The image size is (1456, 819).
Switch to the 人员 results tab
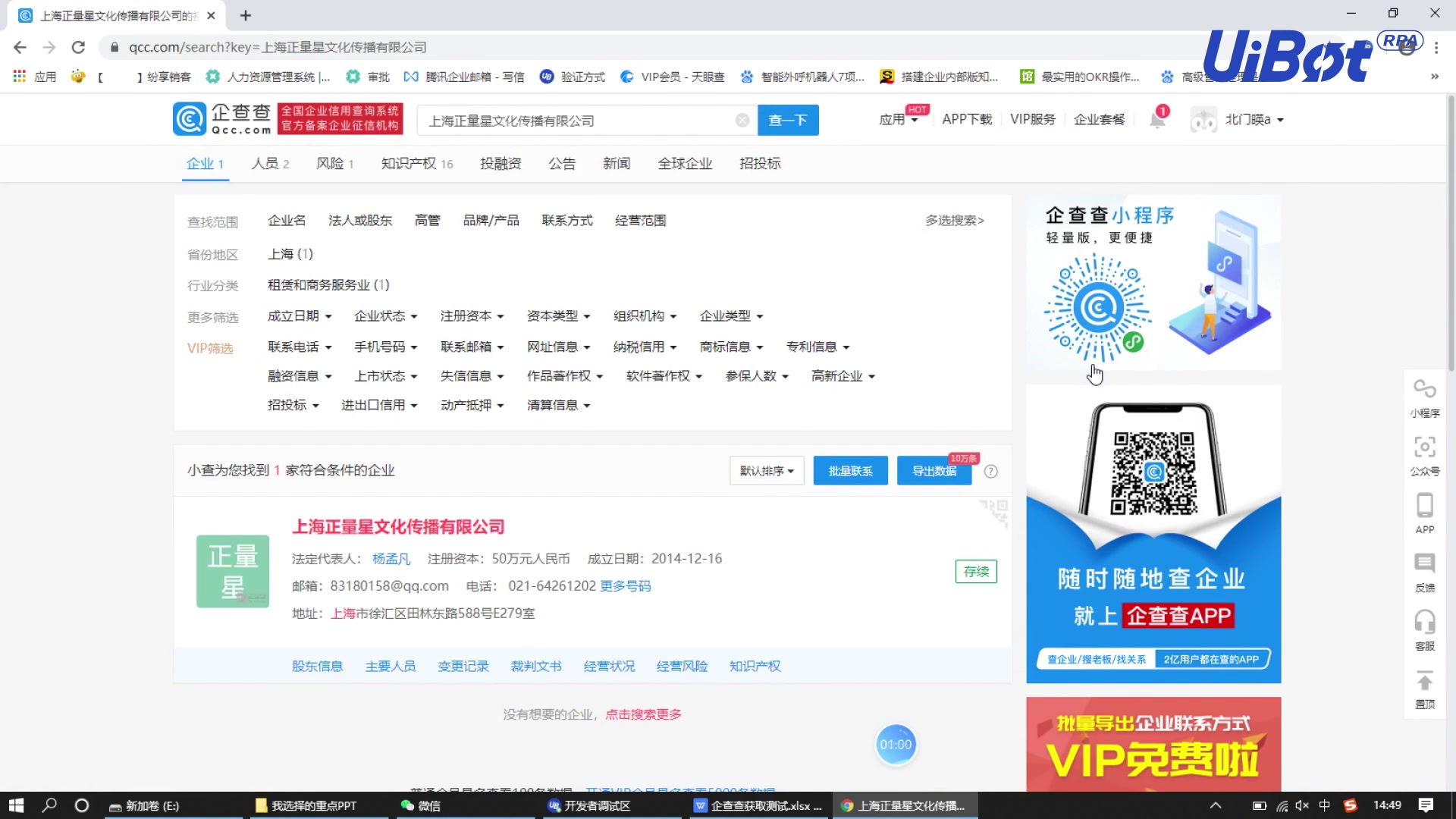[x=271, y=164]
